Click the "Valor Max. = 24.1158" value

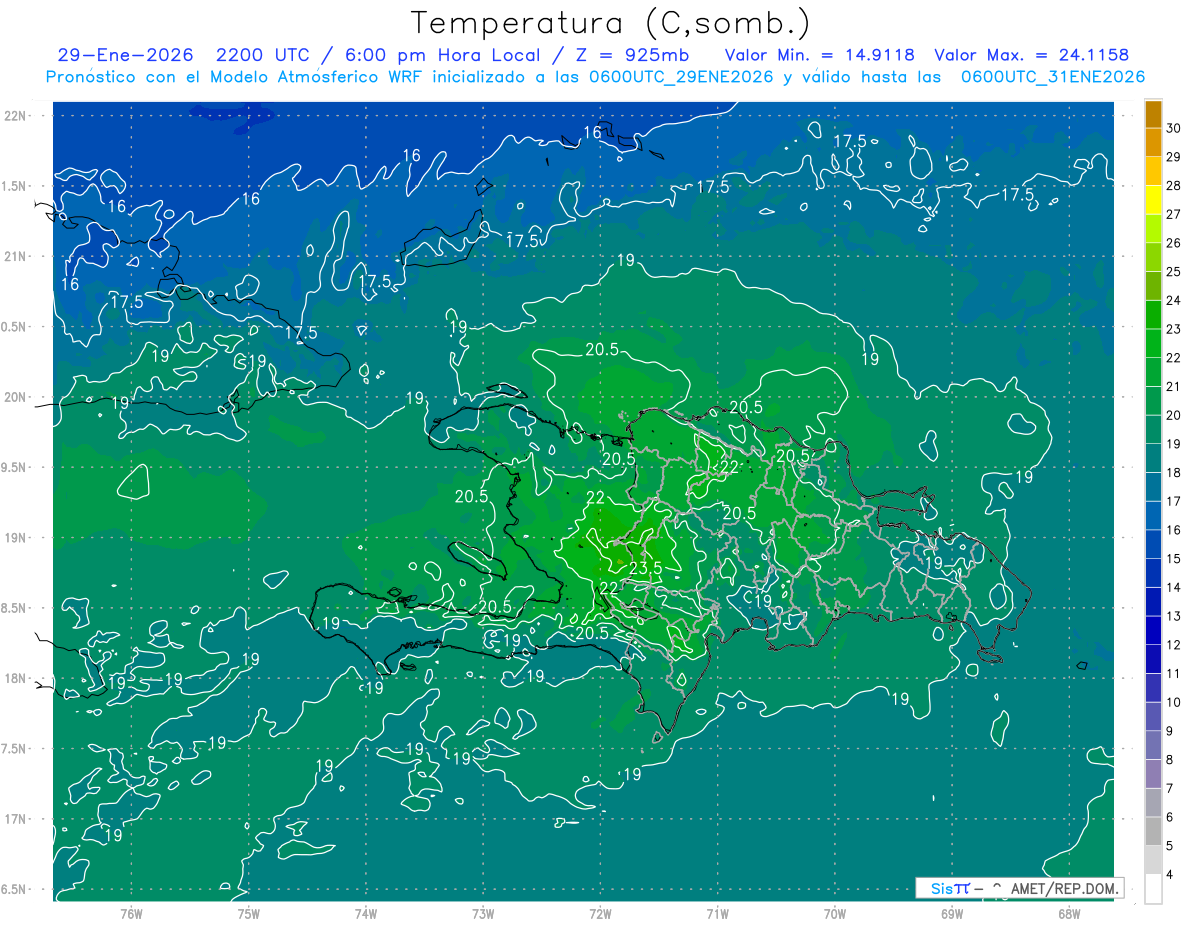tap(1032, 55)
